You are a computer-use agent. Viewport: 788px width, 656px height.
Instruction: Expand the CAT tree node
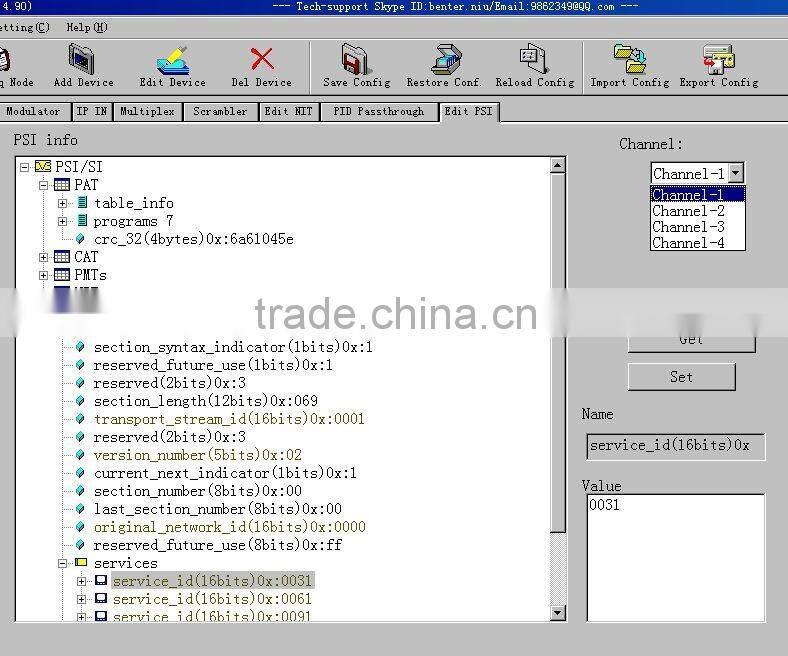tap(44, 257)
